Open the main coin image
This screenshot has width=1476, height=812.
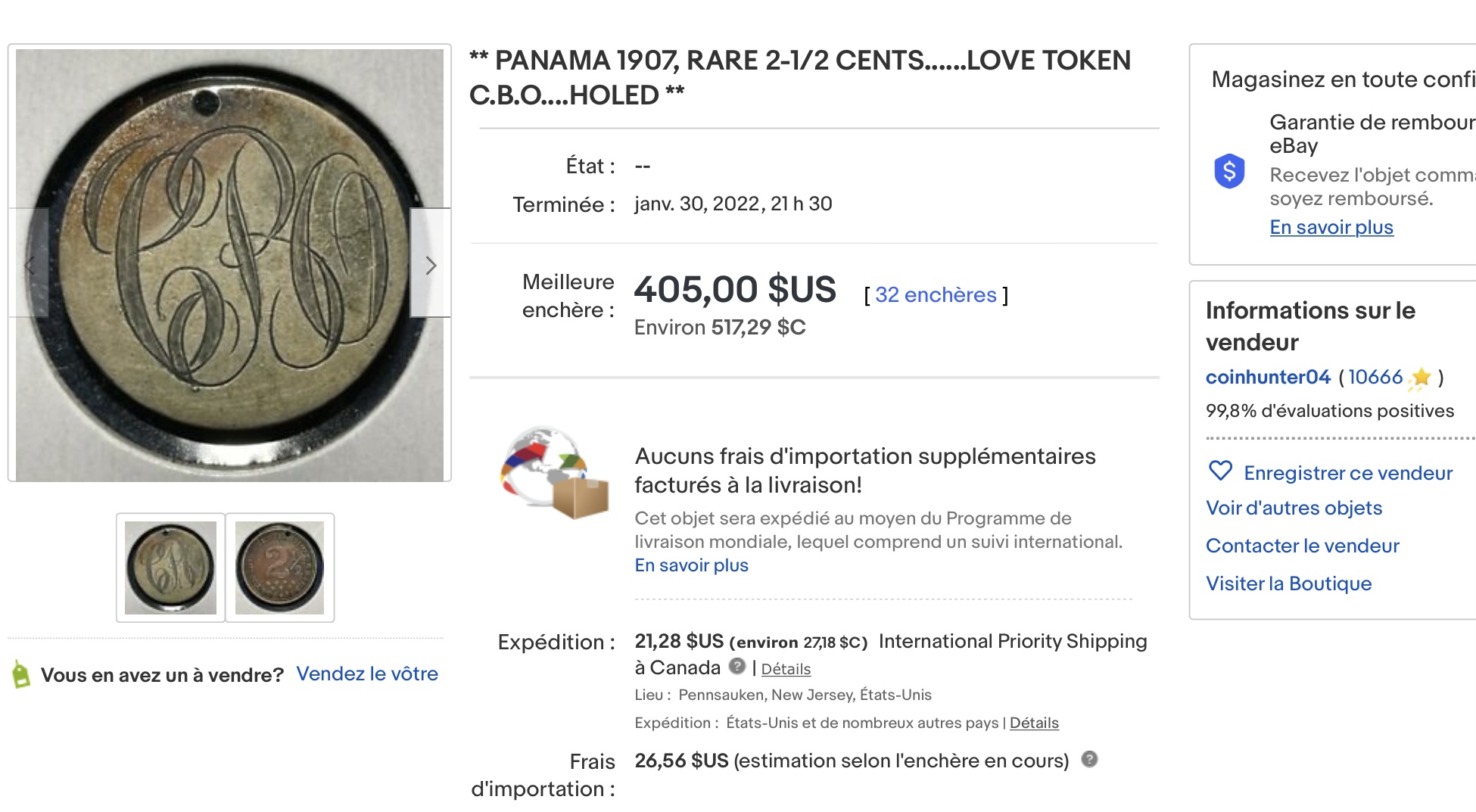pyautogui.click(x=229, y=265)
